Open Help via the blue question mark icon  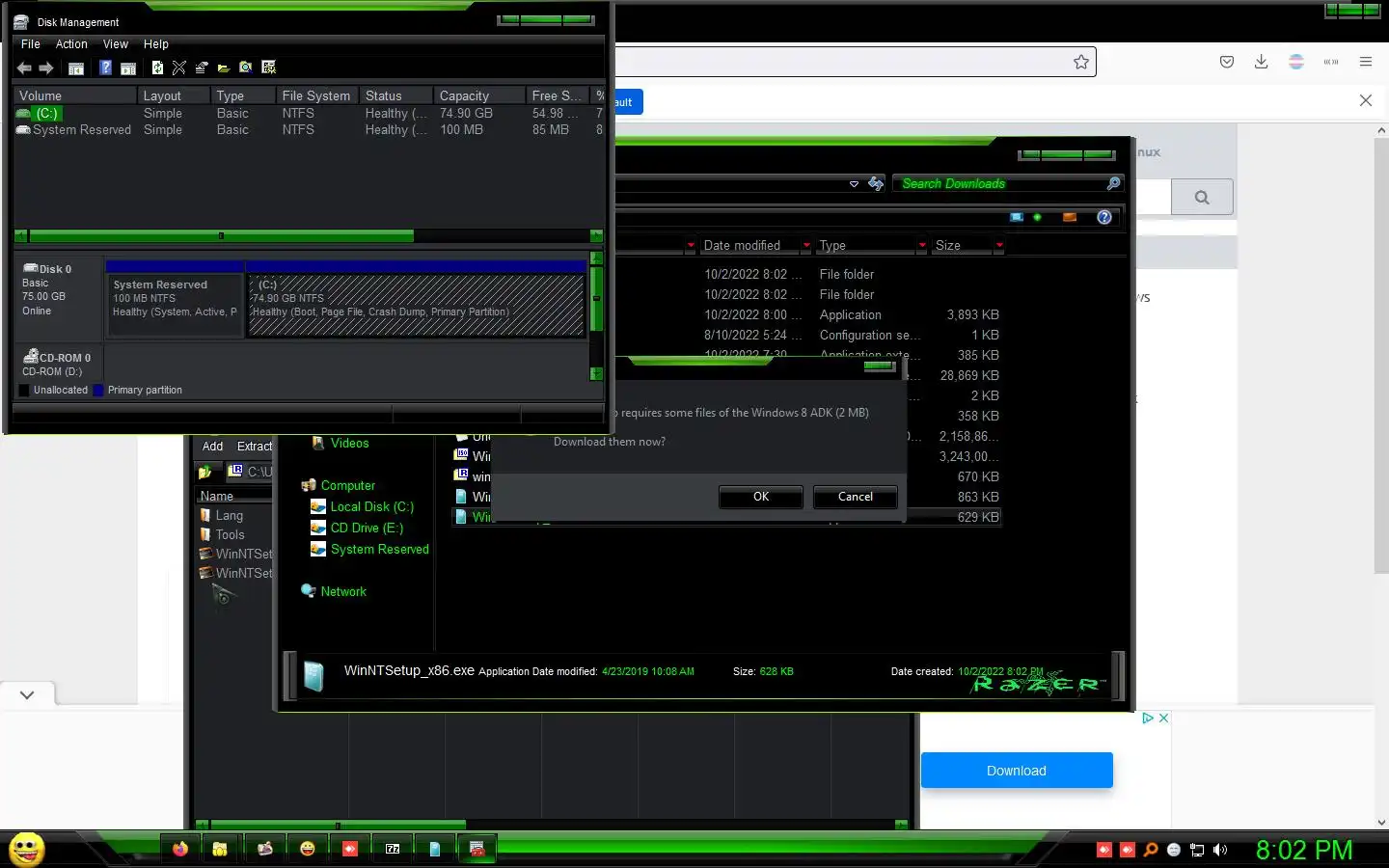click(105, 68)
